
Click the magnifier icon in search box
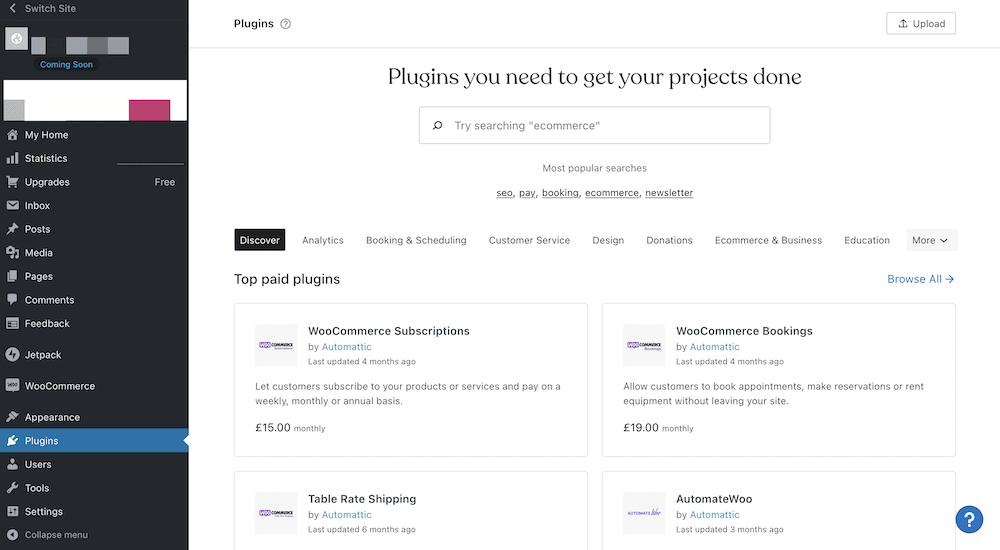click(438, 126)
